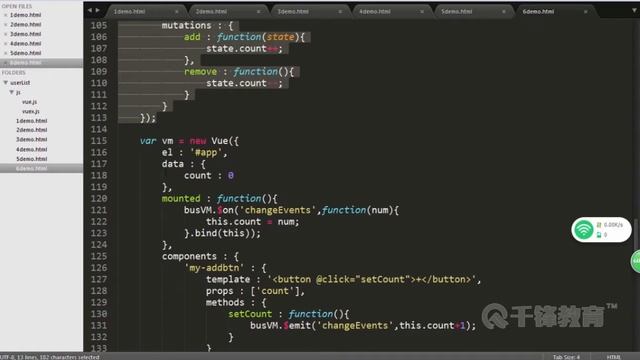Click the vertical scrollbar of the editor

coord(637,233)
